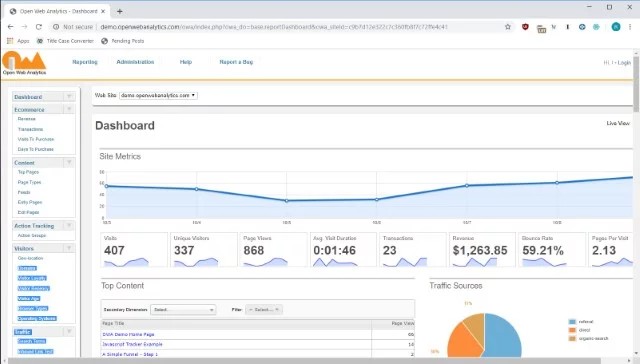Screen dimensions: 640x364
Task: Select Dashboard in the sidebar
Action: (28, 97)
